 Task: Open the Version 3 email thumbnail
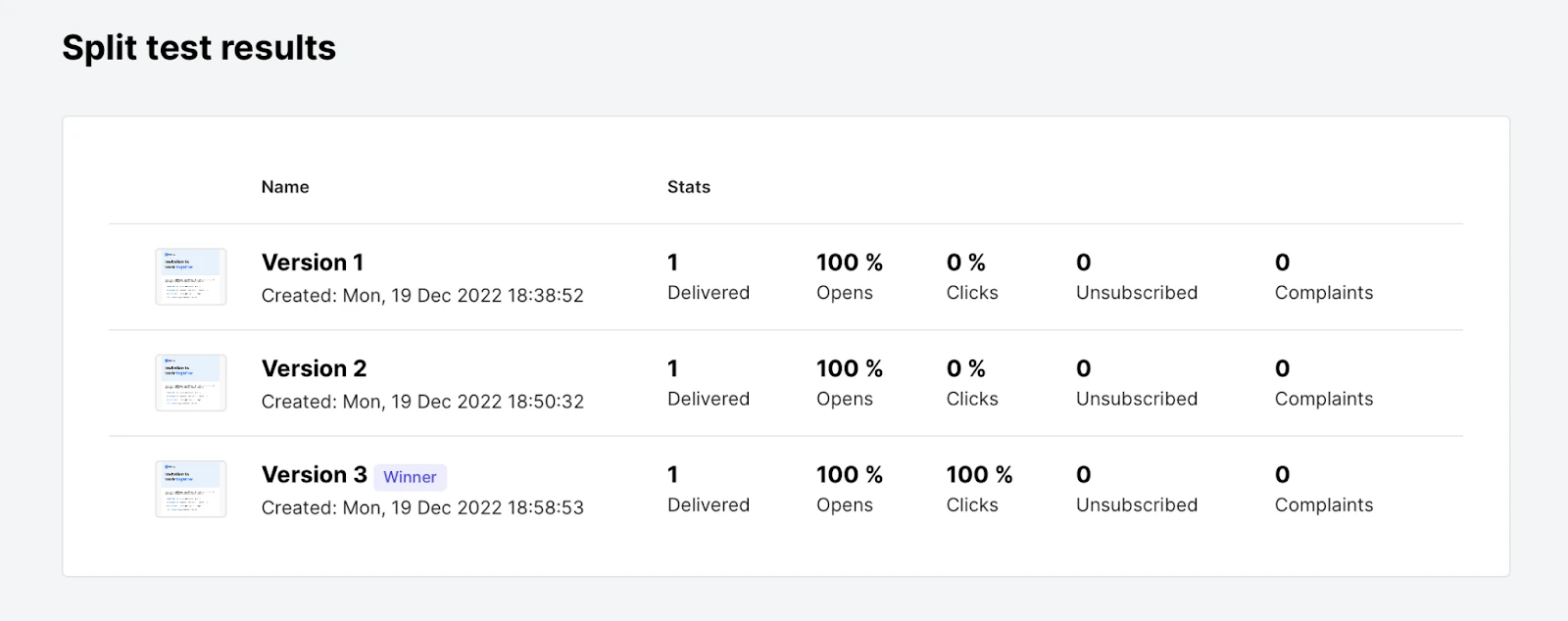[191, 489]
